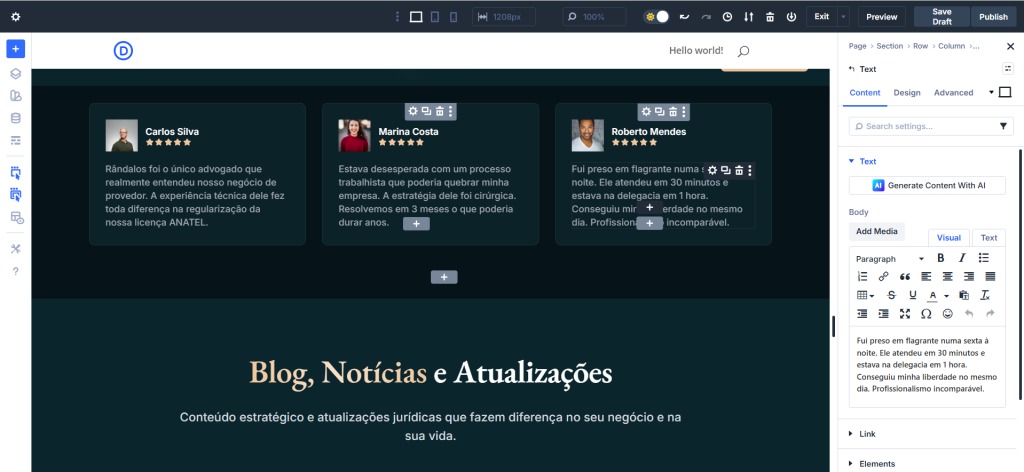1024x472 pixels.
Task: Decrease indent in editor
Action: coord(862,314)
